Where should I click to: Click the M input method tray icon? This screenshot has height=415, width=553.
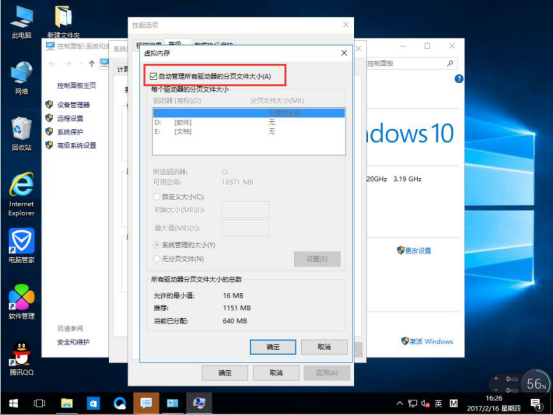pos(454,403)
